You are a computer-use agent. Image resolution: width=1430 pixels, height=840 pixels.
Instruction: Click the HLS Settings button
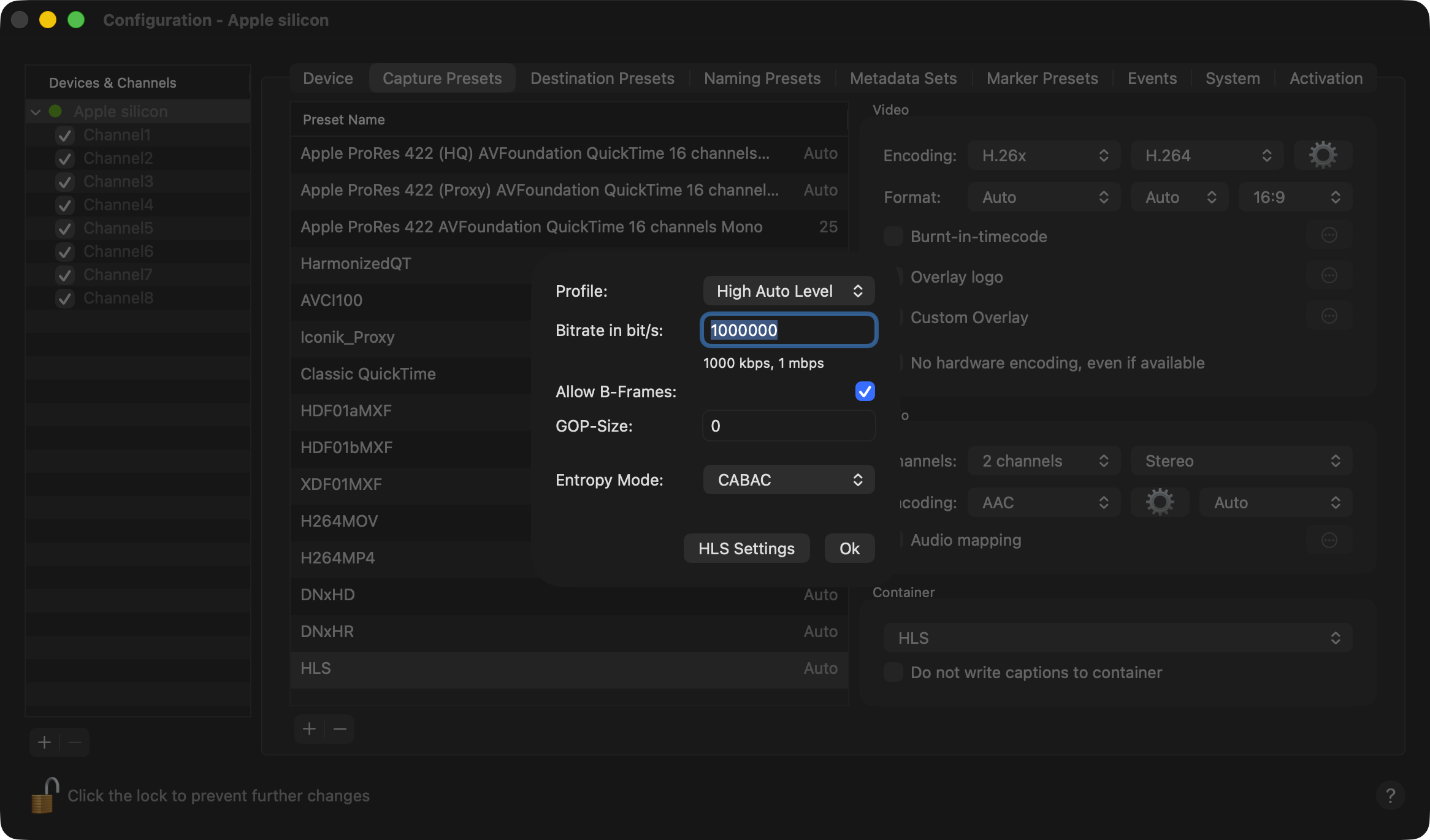(746, 548)
